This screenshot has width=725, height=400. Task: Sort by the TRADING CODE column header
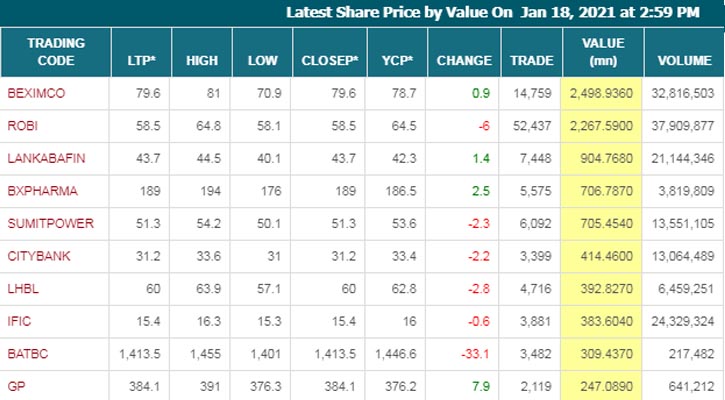pyautogui.click(x=55, y=52)
